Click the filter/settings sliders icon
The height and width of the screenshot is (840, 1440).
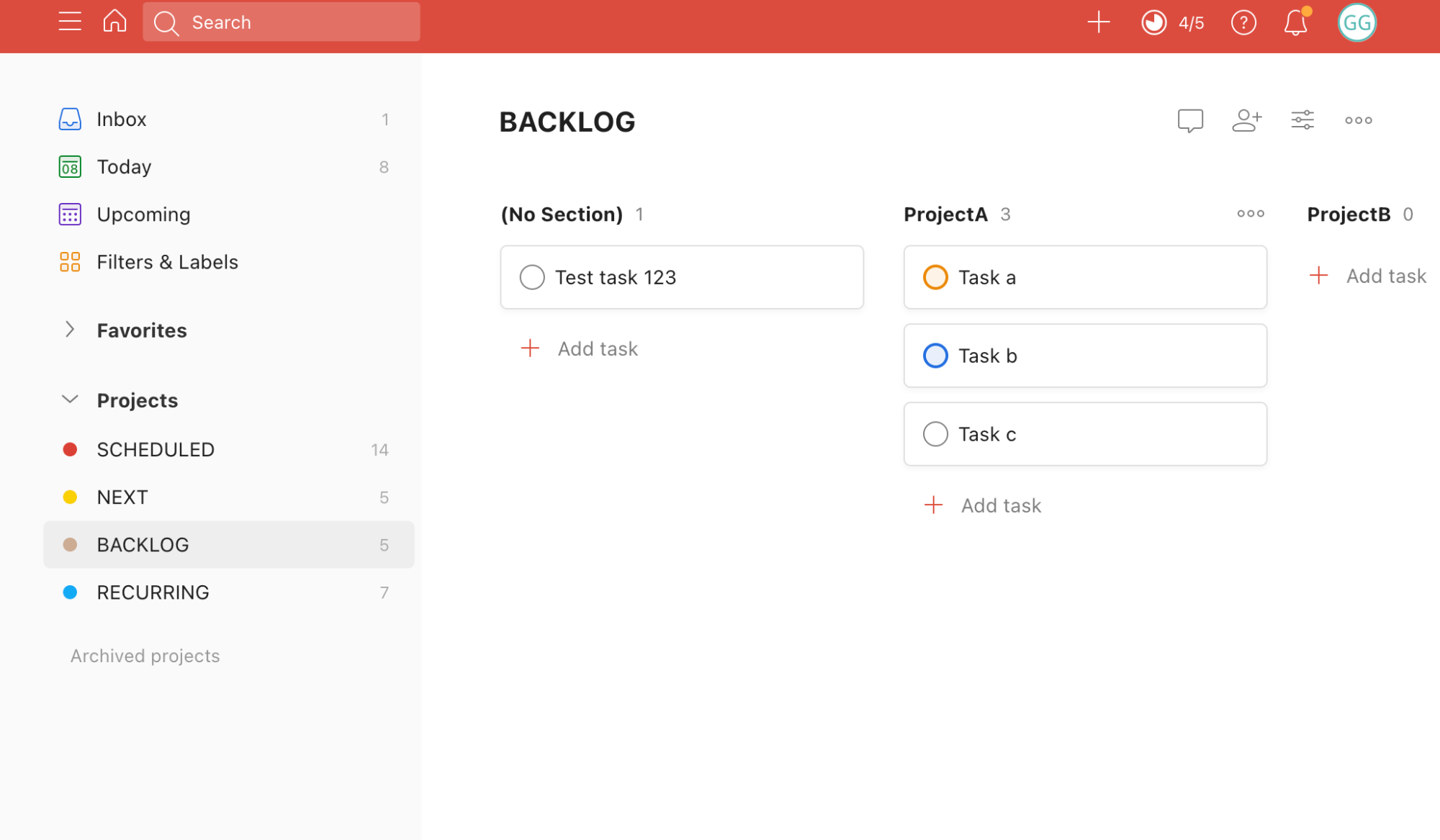click(1302, 118)
